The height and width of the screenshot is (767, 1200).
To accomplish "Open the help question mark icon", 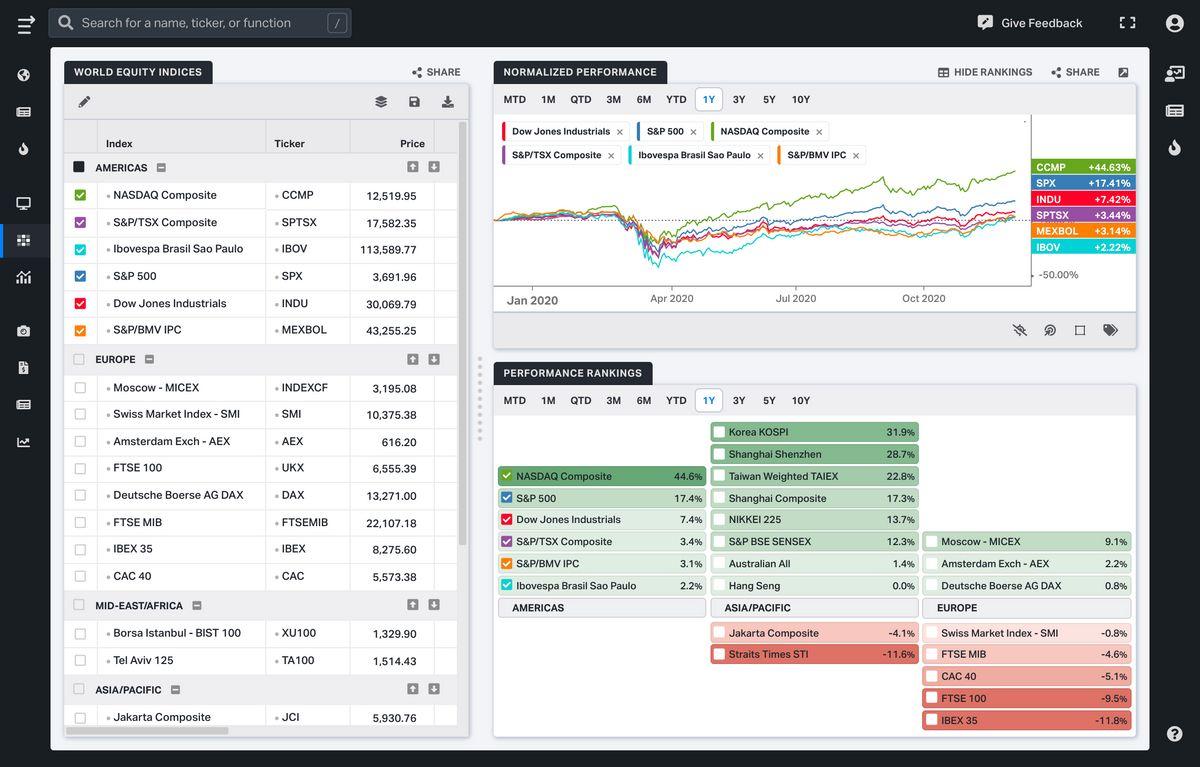I will coord(1174,734).
